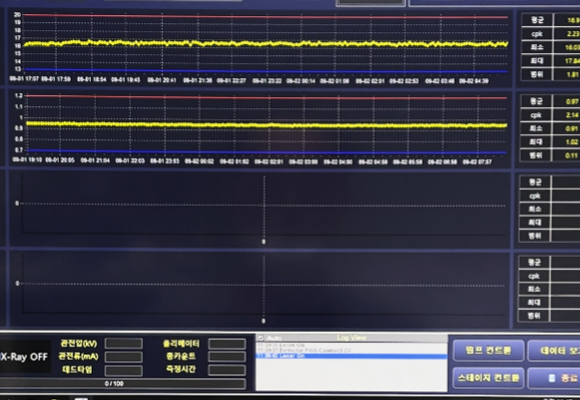The width and height of the screenshot is (580, 400).
Task: Click the X-Ray OFF status indicator
Action: coord(24,357)
